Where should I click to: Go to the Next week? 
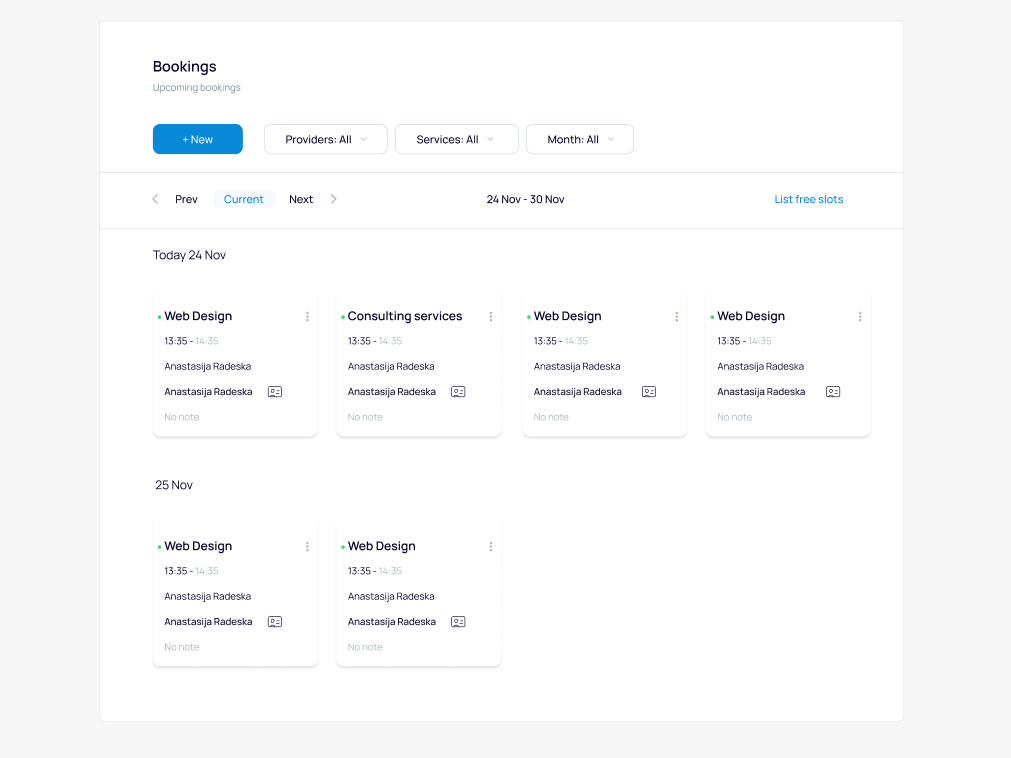click(301, 199)
